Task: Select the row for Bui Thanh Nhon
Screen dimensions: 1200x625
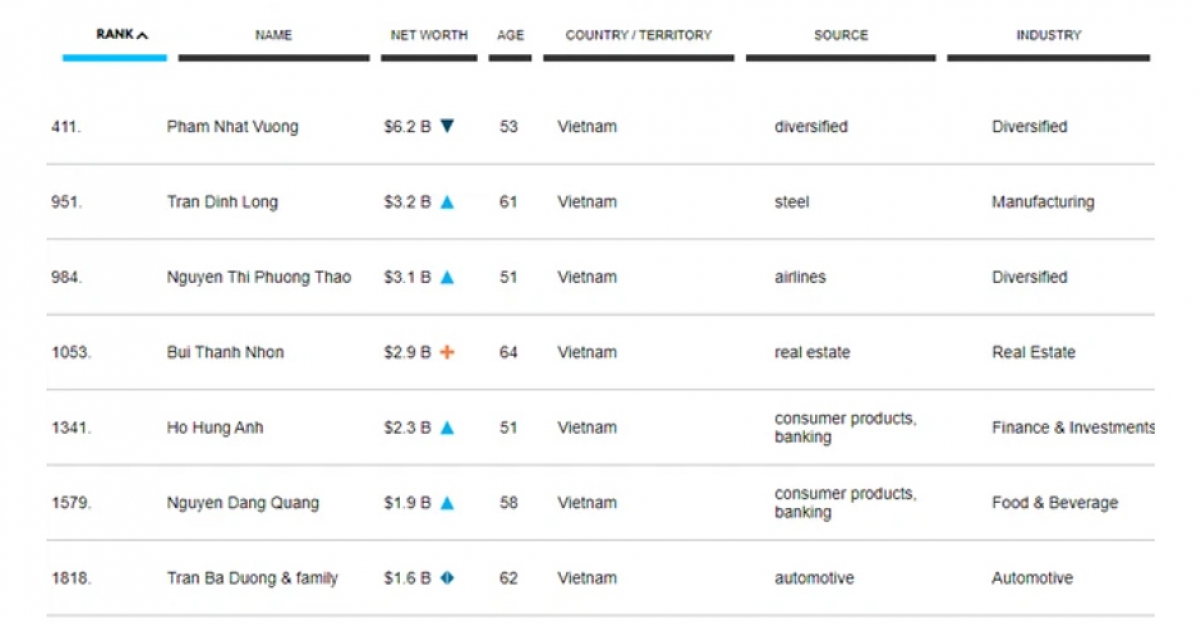Action: [x=224, y=352]
